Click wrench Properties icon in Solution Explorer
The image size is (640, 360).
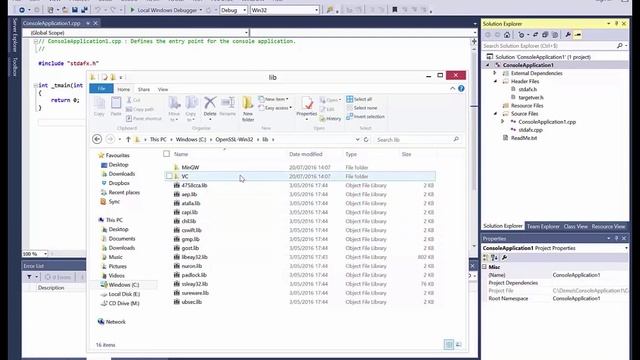[x=568, y=35]
